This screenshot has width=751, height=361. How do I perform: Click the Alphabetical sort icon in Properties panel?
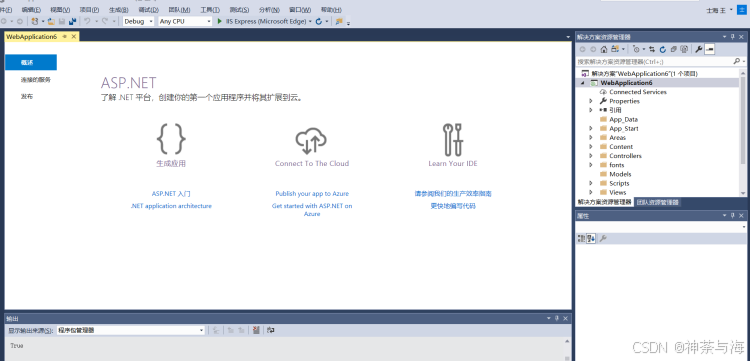[591, 238]
